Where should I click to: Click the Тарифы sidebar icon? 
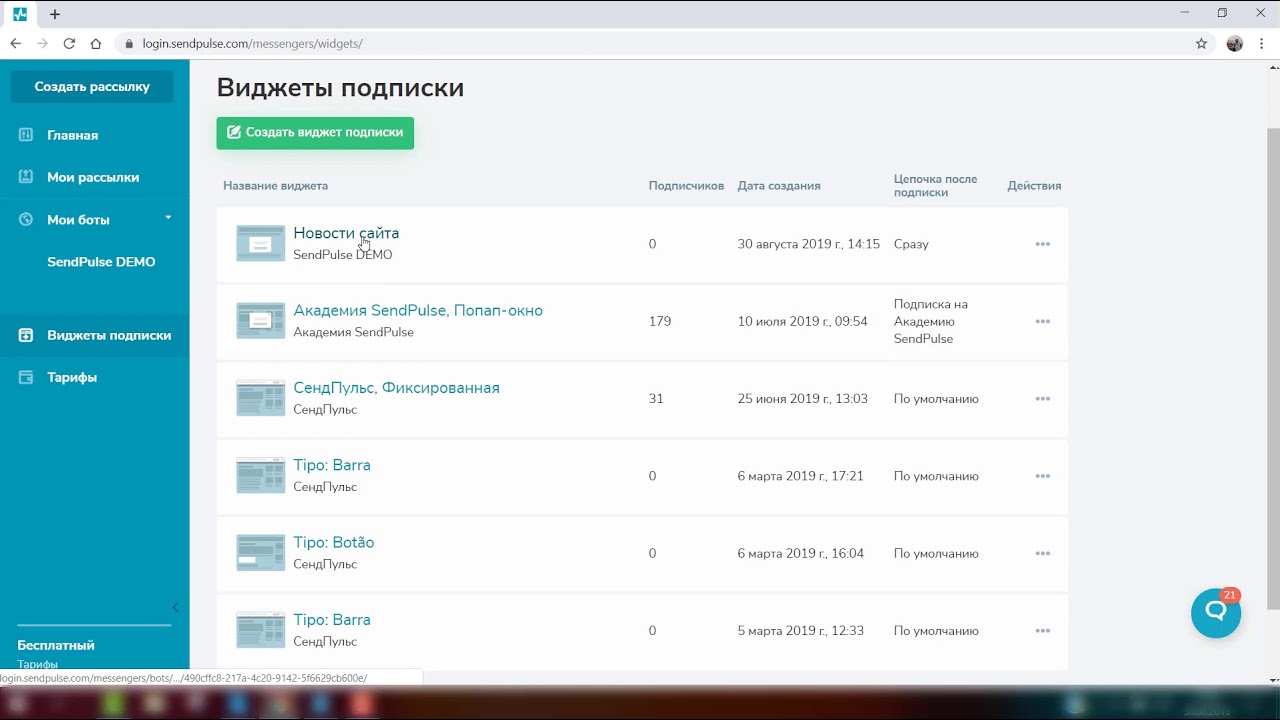click(26, 377)
